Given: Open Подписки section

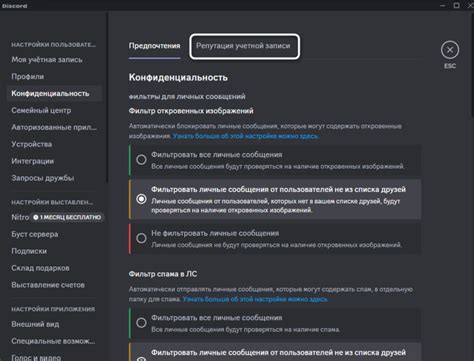Looking at the screenshot, I should (29, 251).
